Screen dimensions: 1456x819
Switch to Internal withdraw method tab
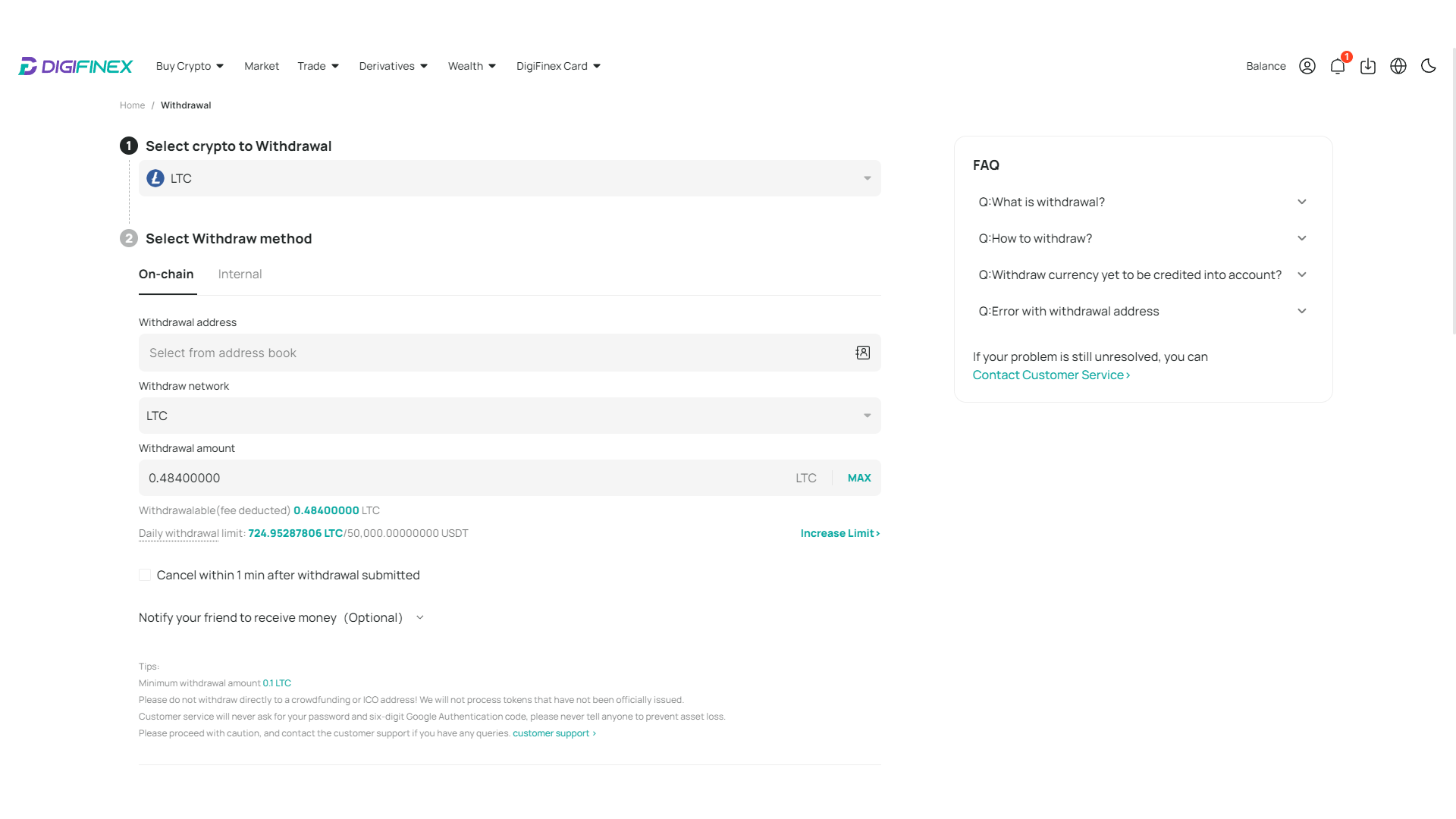point(240,273)
